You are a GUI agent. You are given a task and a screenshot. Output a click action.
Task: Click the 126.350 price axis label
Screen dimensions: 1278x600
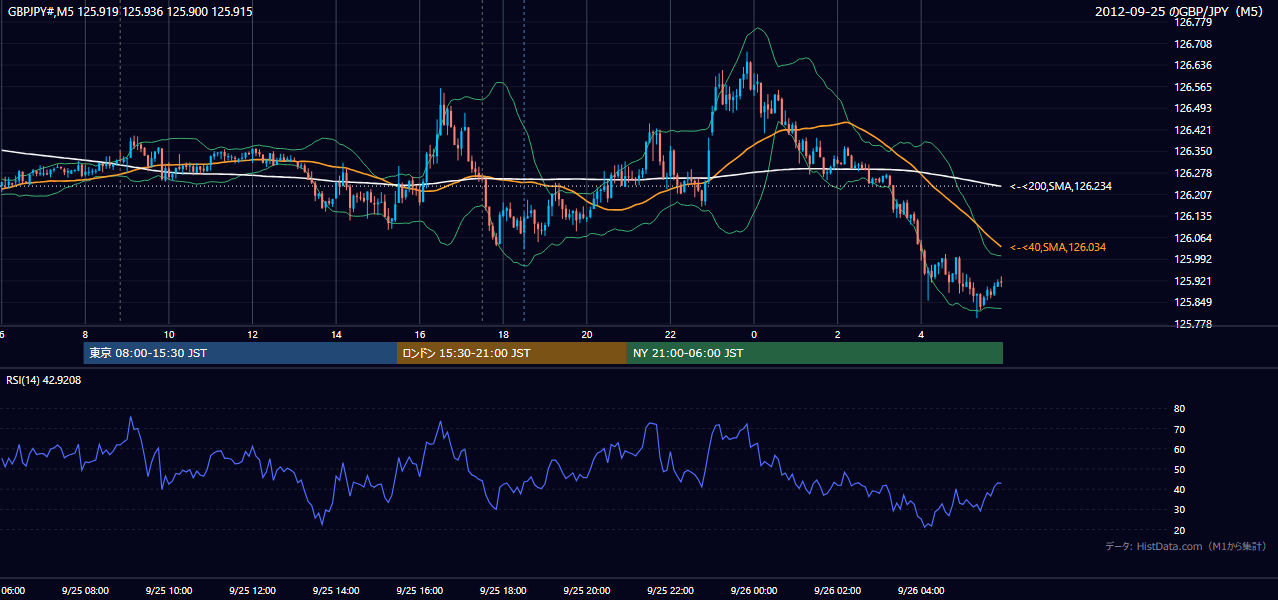[x=1191, y=152]
